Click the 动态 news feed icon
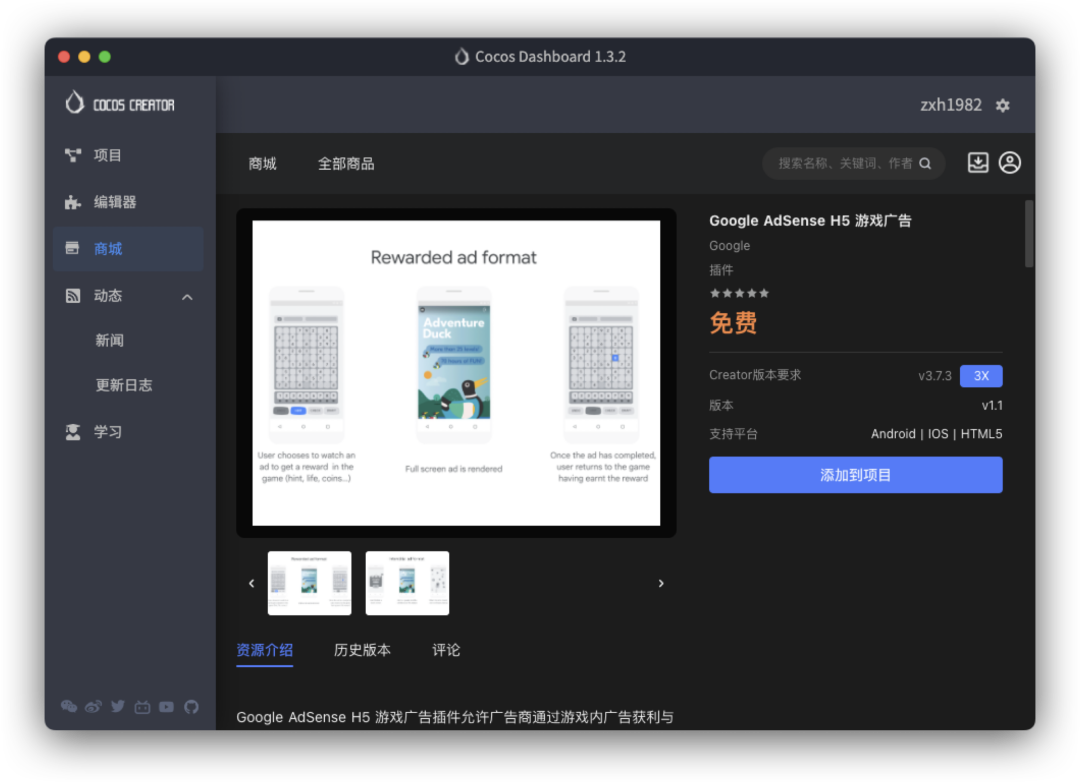The height and width of the screenshot is (782, 1080). 72,296
